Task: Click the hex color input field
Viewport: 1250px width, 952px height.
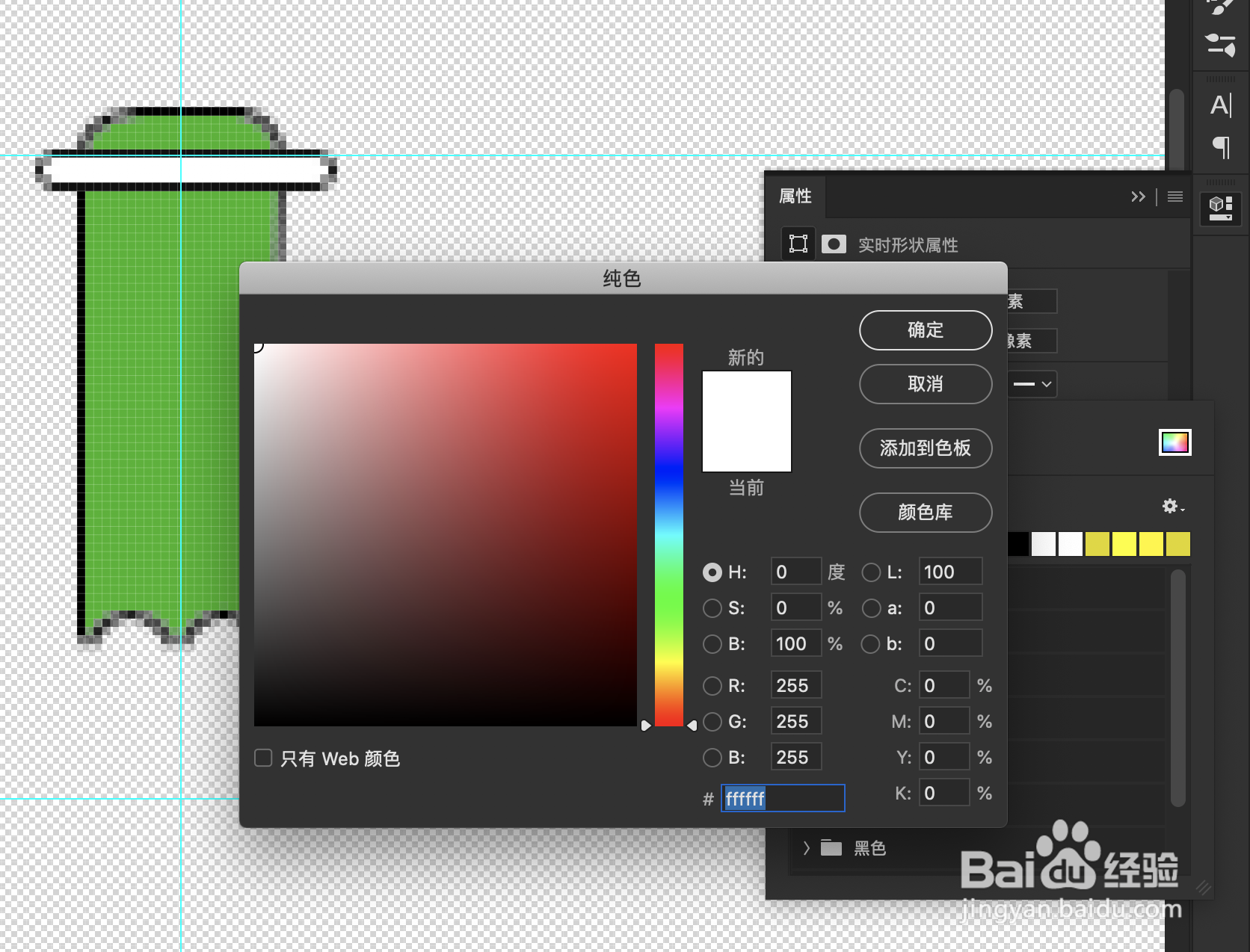Action: click(x=783, y=798)
